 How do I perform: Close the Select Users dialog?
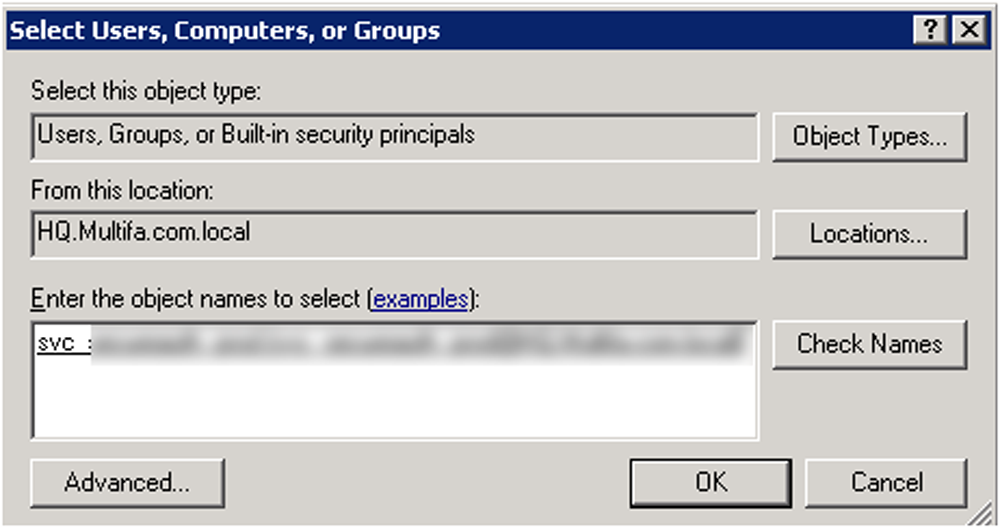click(x=967, y=31)
